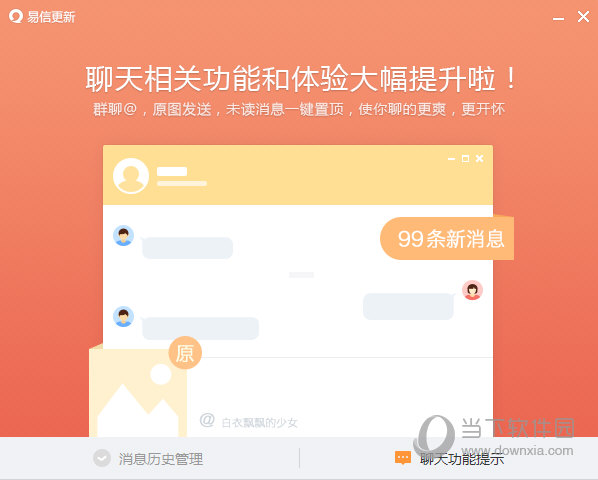Switch to the 聊天功能提示 tab
598x480 pixels.
(449, 459)
